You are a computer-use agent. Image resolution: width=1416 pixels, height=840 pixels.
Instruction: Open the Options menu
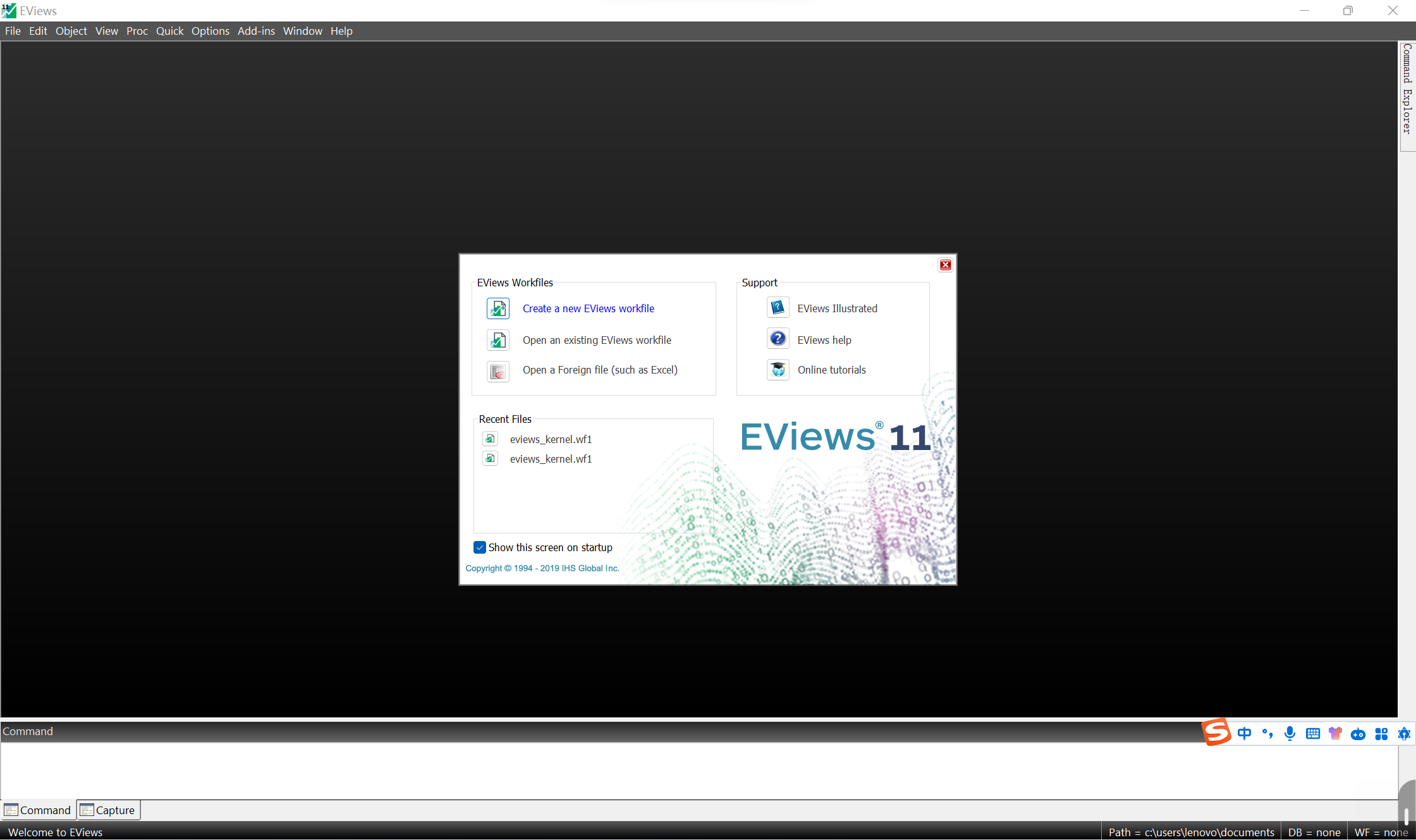[x=210, y=30]
